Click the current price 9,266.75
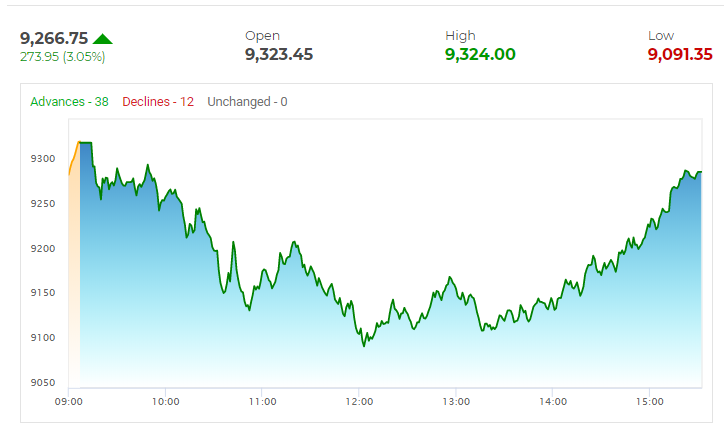The image size is (724, 428). pos(54,38)
